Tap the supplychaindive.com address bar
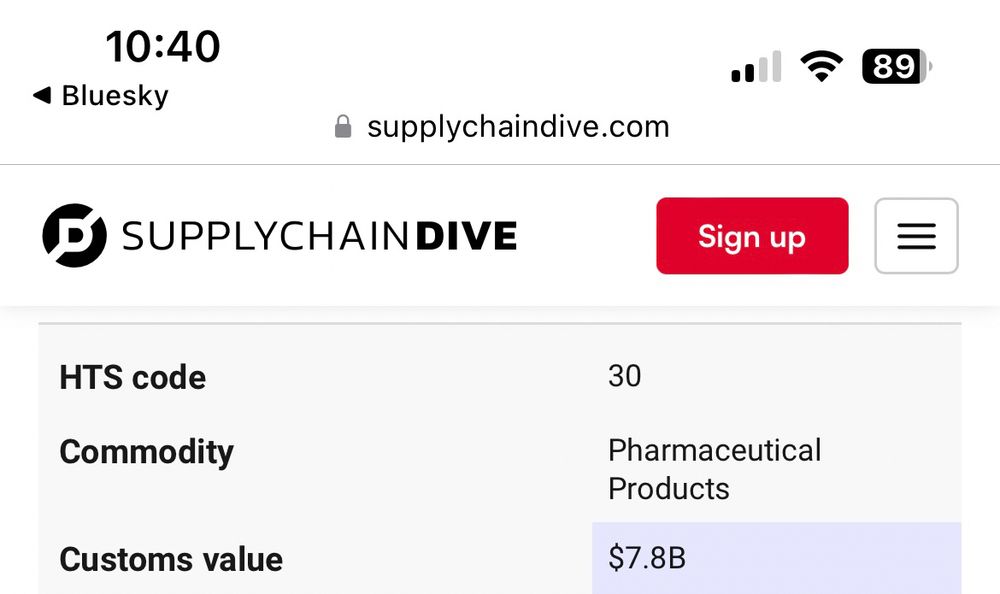 coord(502,126)
